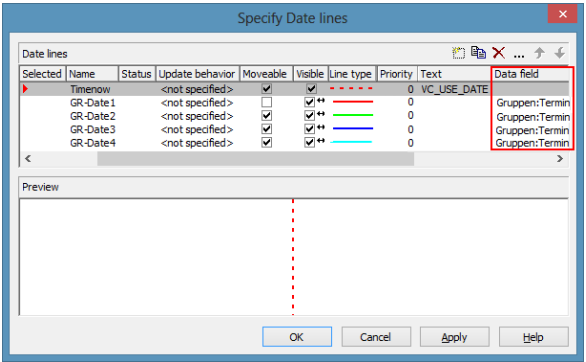
Task: Open Update behavior cell for GR-Date4
Action: (x=197, y=143)
